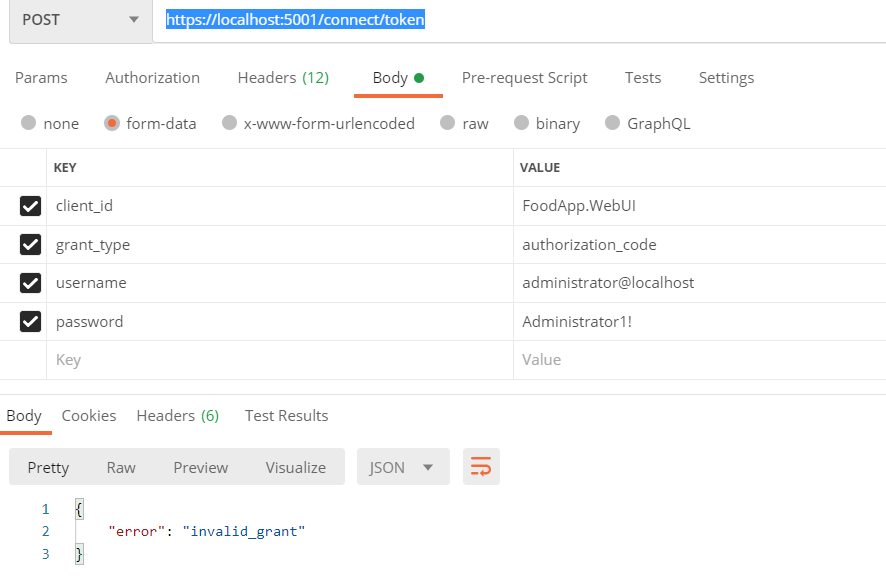The height and width of the screenshot is (584, 886).
Task: Open the POST request method dropdown
Action: (80, 19)
